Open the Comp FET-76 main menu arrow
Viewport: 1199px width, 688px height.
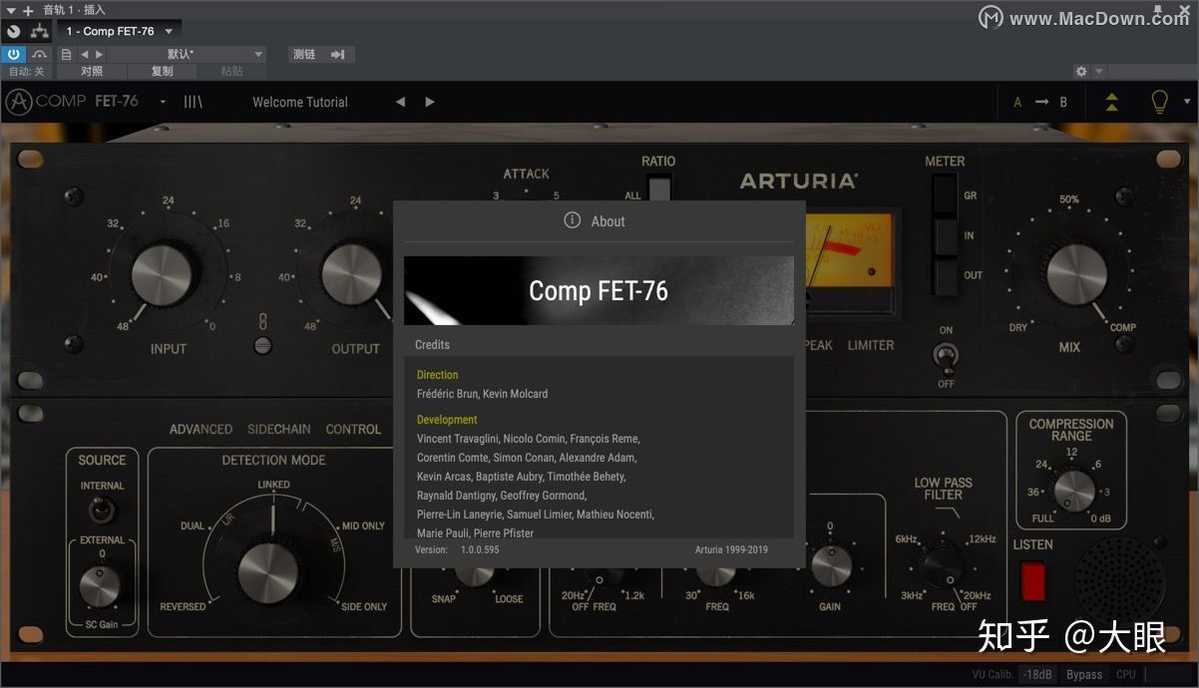[163, 102]
